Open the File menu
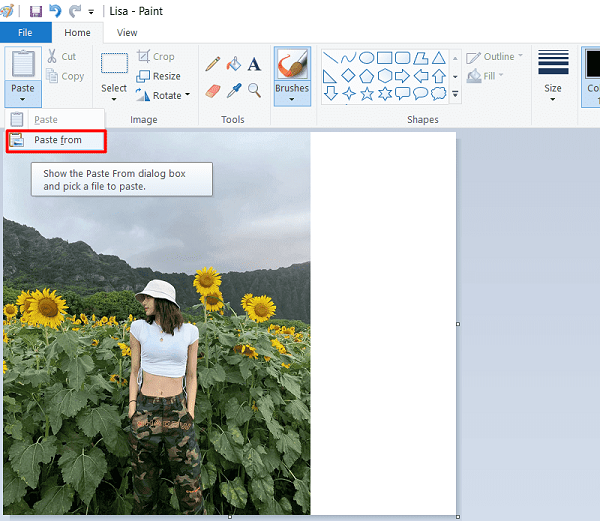Viewport: 600px width, 521px height. coord(25,33)
